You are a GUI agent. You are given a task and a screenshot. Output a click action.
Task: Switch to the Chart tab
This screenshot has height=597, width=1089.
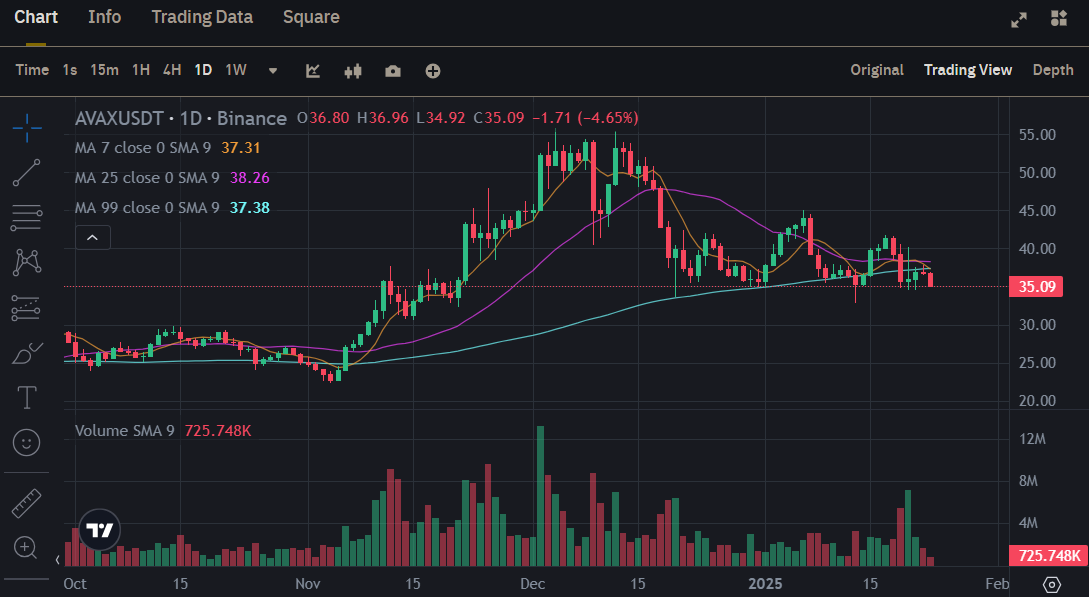coord(36,17)
